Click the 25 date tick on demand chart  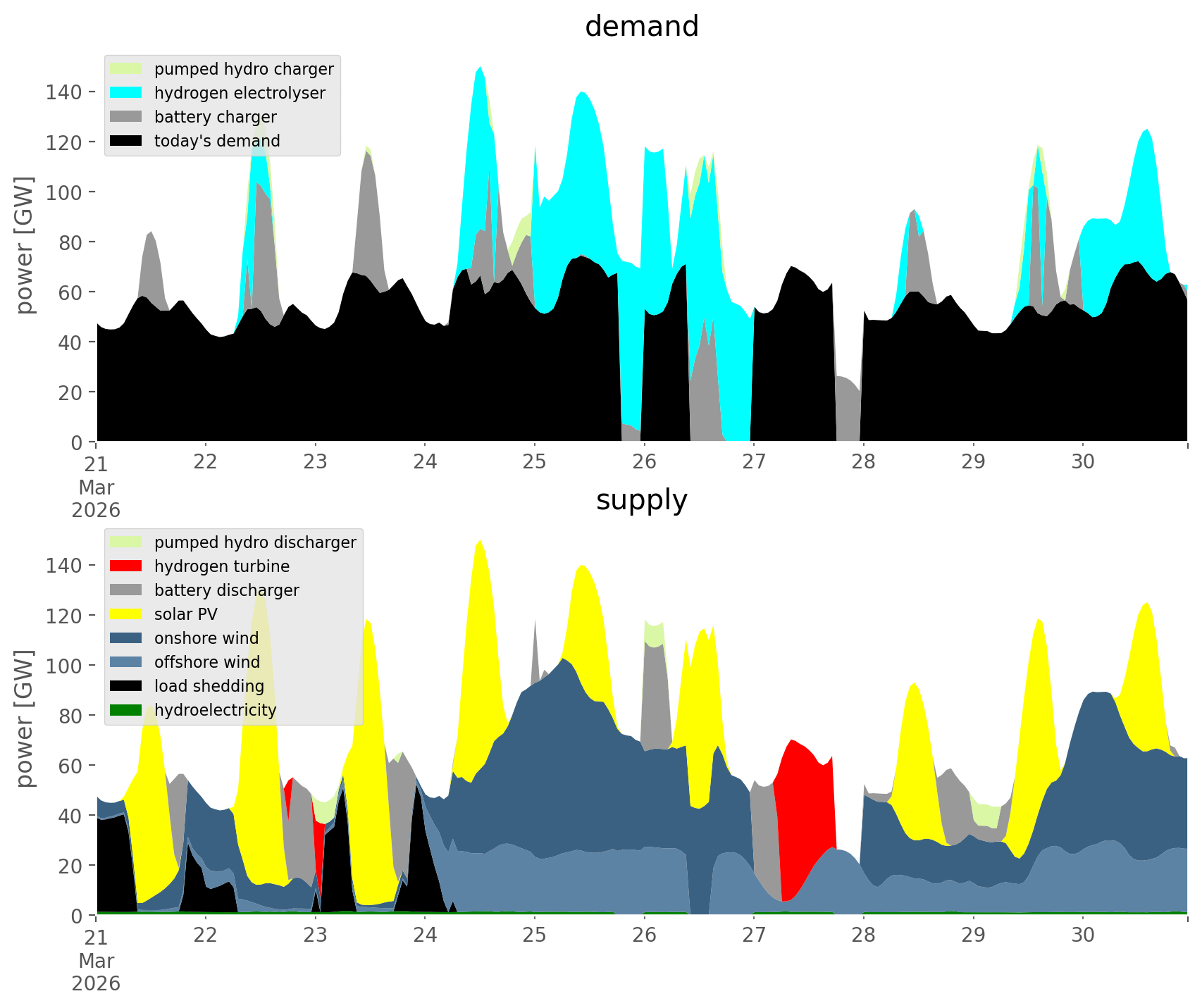534,462
